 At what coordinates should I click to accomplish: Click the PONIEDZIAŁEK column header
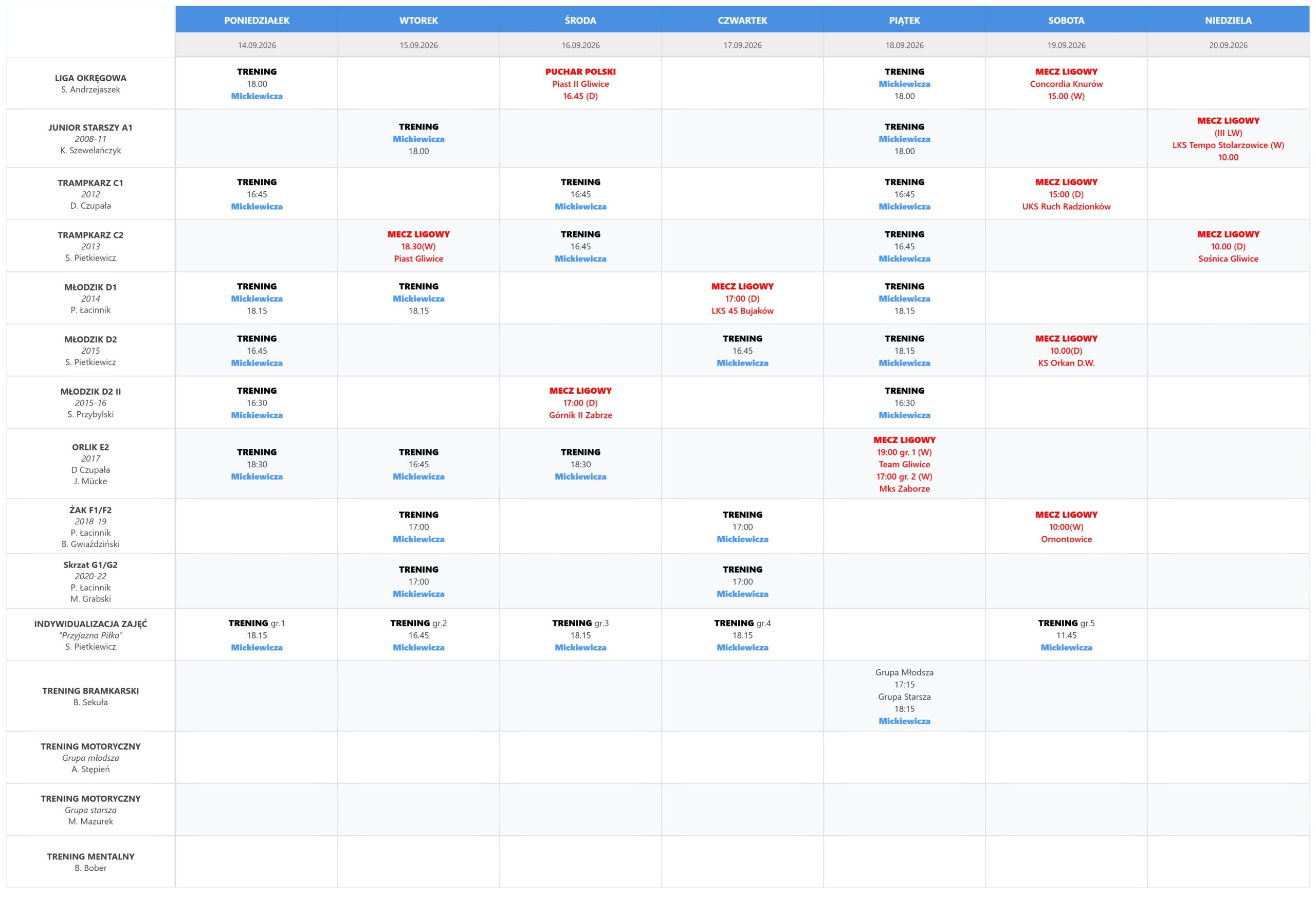[x=256, y=20]
